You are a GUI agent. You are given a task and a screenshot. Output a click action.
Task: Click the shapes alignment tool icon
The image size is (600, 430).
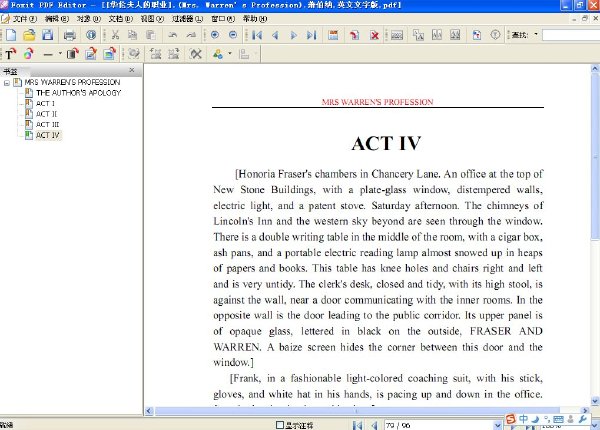pos(218,54)
